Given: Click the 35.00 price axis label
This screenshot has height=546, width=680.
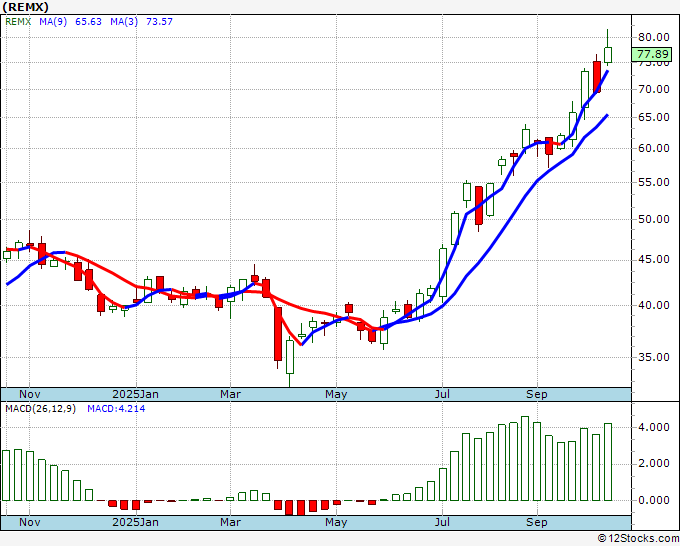Looking at the screenshot, I should click(654, 357).
